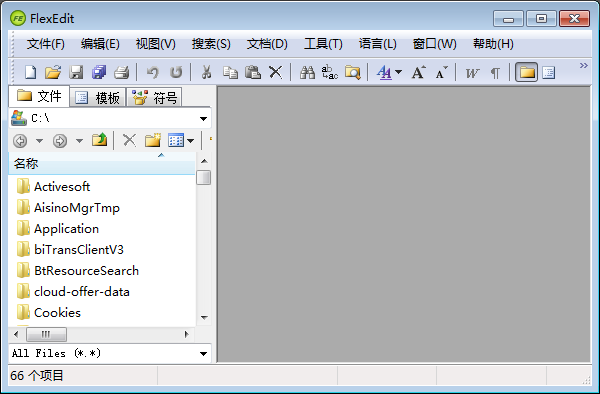Open the 视图(V) menu
The image size is (600, 394).
click(x=156, y=44)
